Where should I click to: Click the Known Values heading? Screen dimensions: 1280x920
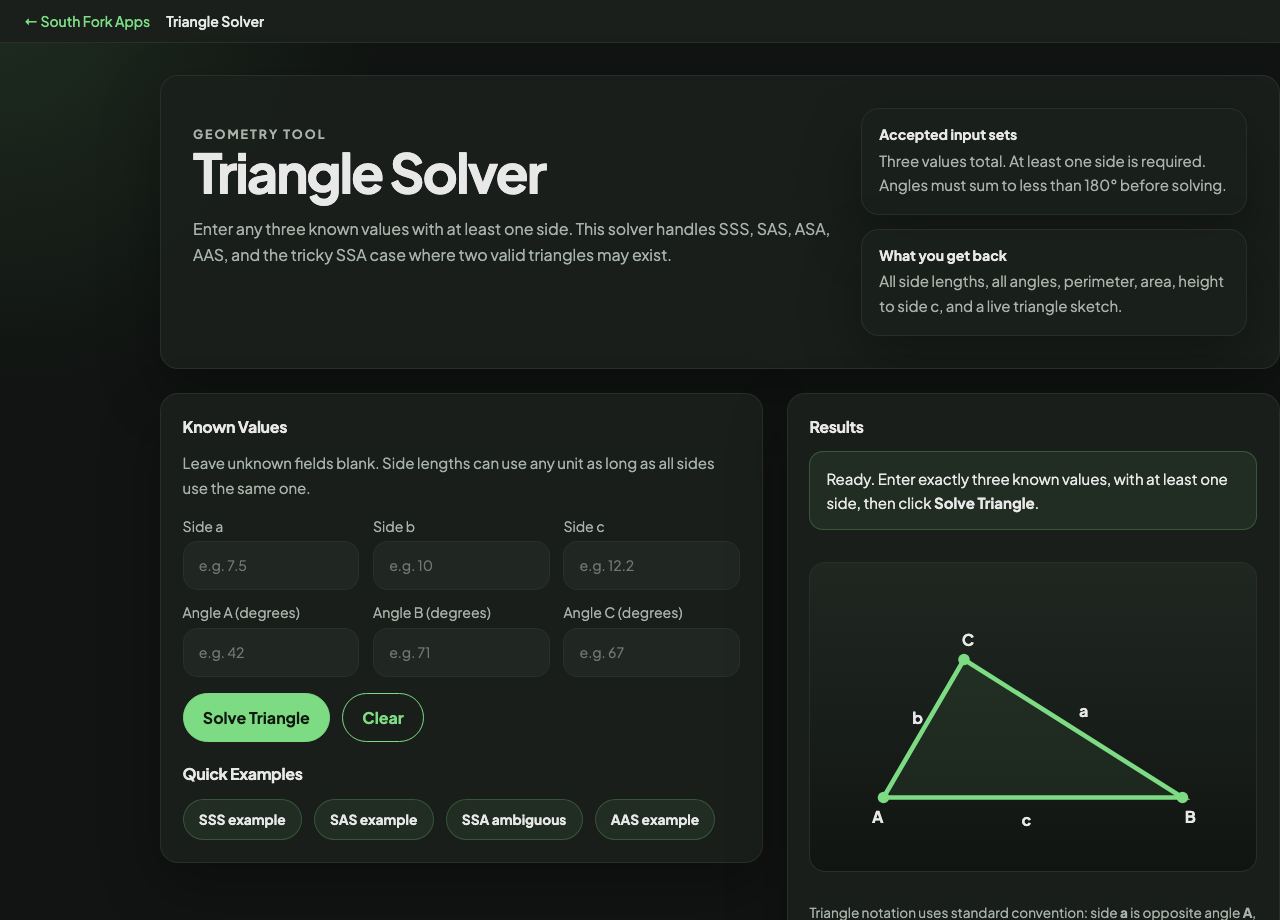pyautogui.click(x=235, y=427)
